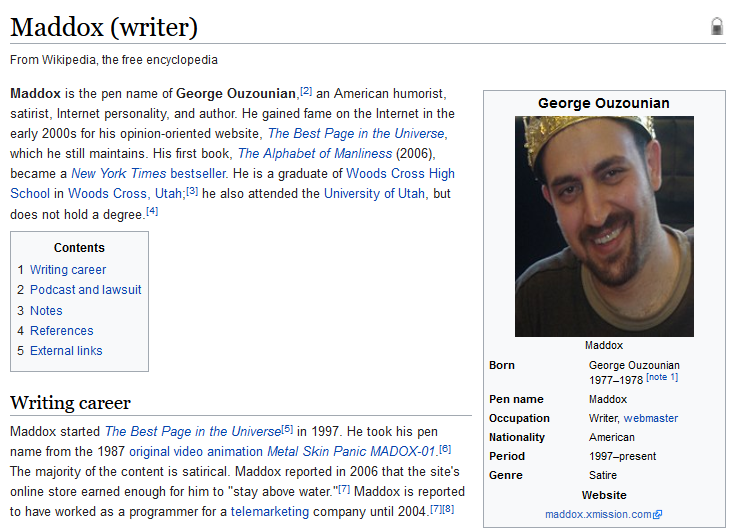Follow the New York Times bestseller link

149,174
